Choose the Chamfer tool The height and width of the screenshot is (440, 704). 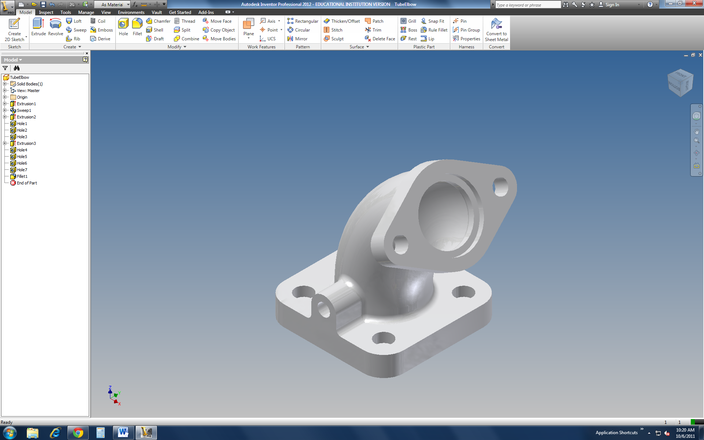tap(158, 21)
